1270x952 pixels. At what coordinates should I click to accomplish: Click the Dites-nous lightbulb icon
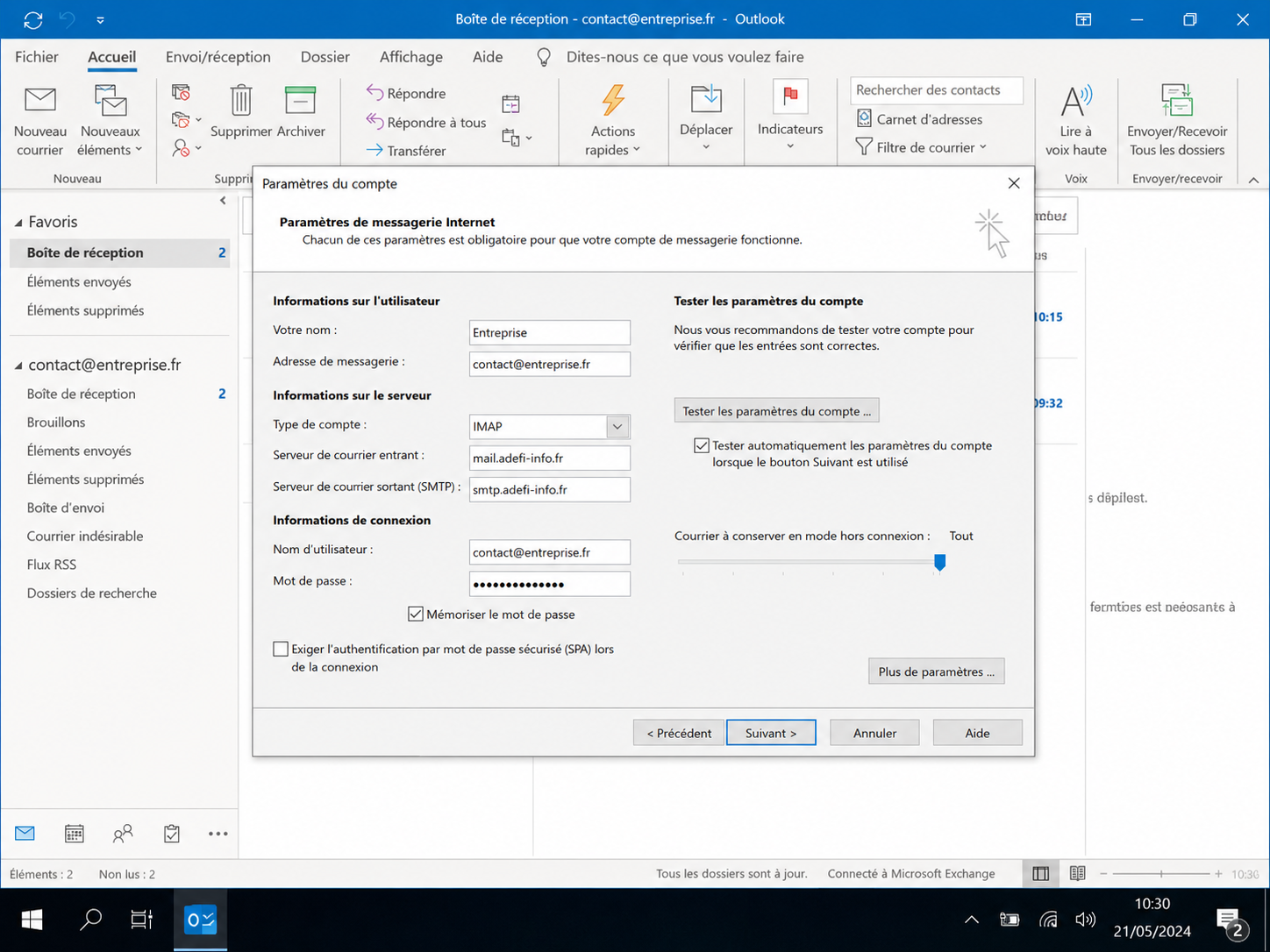point(544,57)
